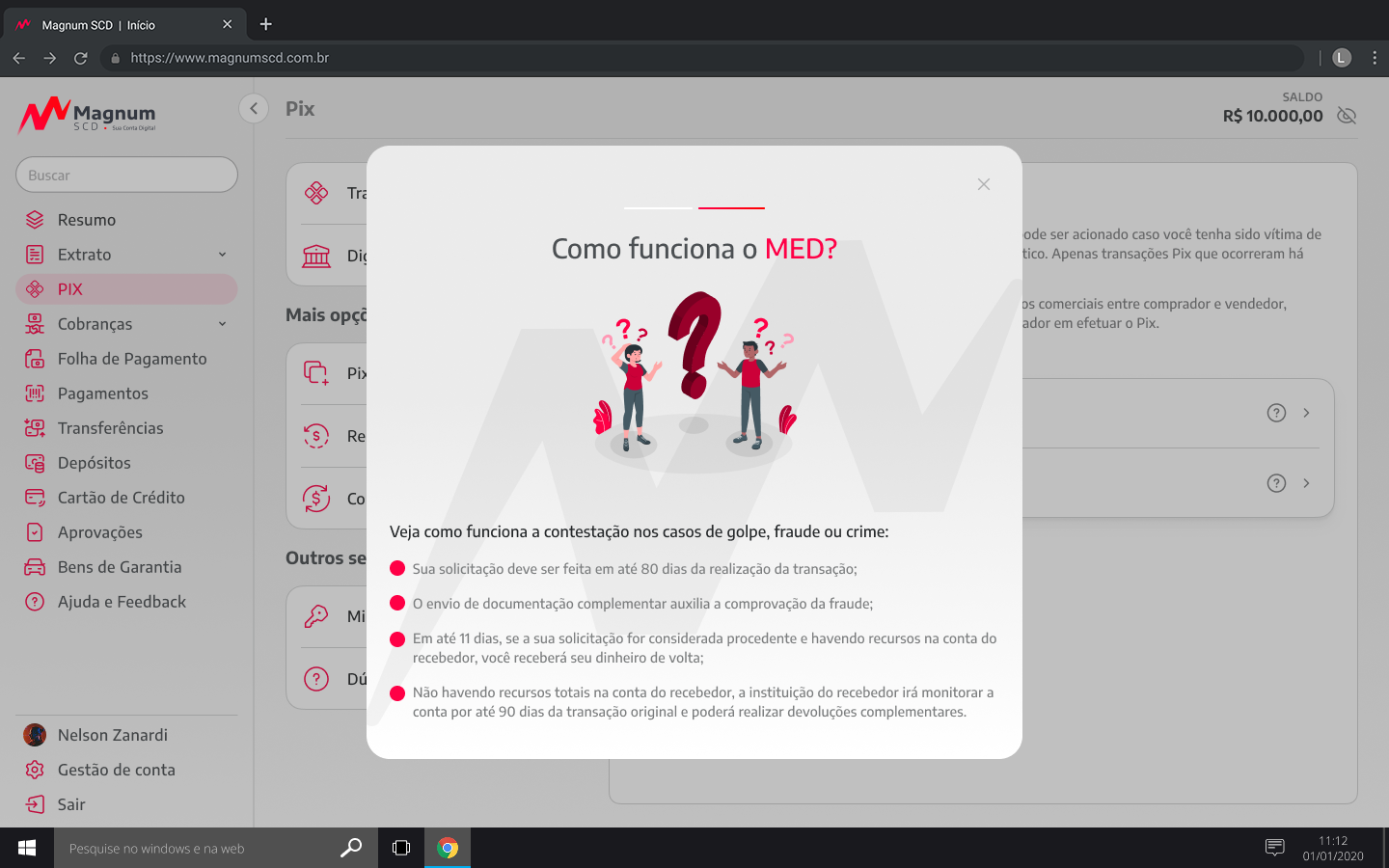Click the key icon under Outros serviços
The image size is (1389, 868).
point(316,616)
